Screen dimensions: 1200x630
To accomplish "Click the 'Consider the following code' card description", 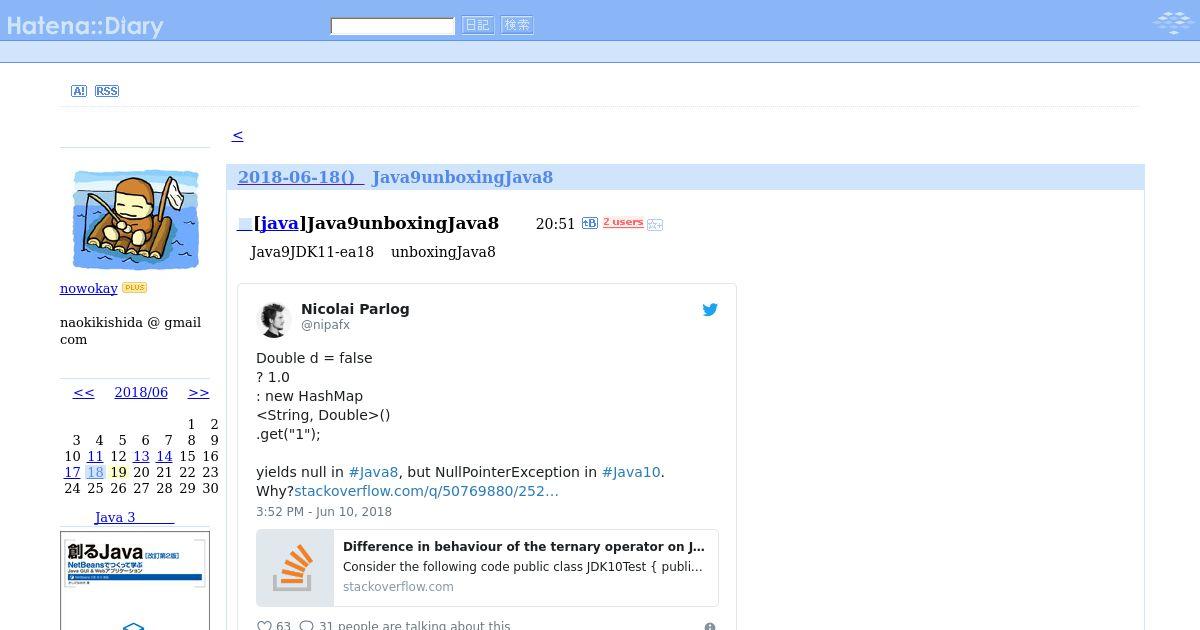I will pos(523,567).
